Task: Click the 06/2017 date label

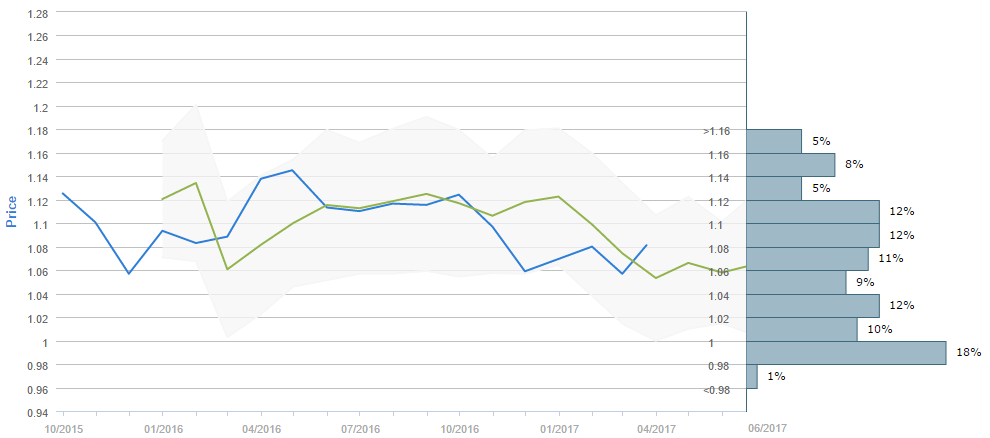Action: 768,428
